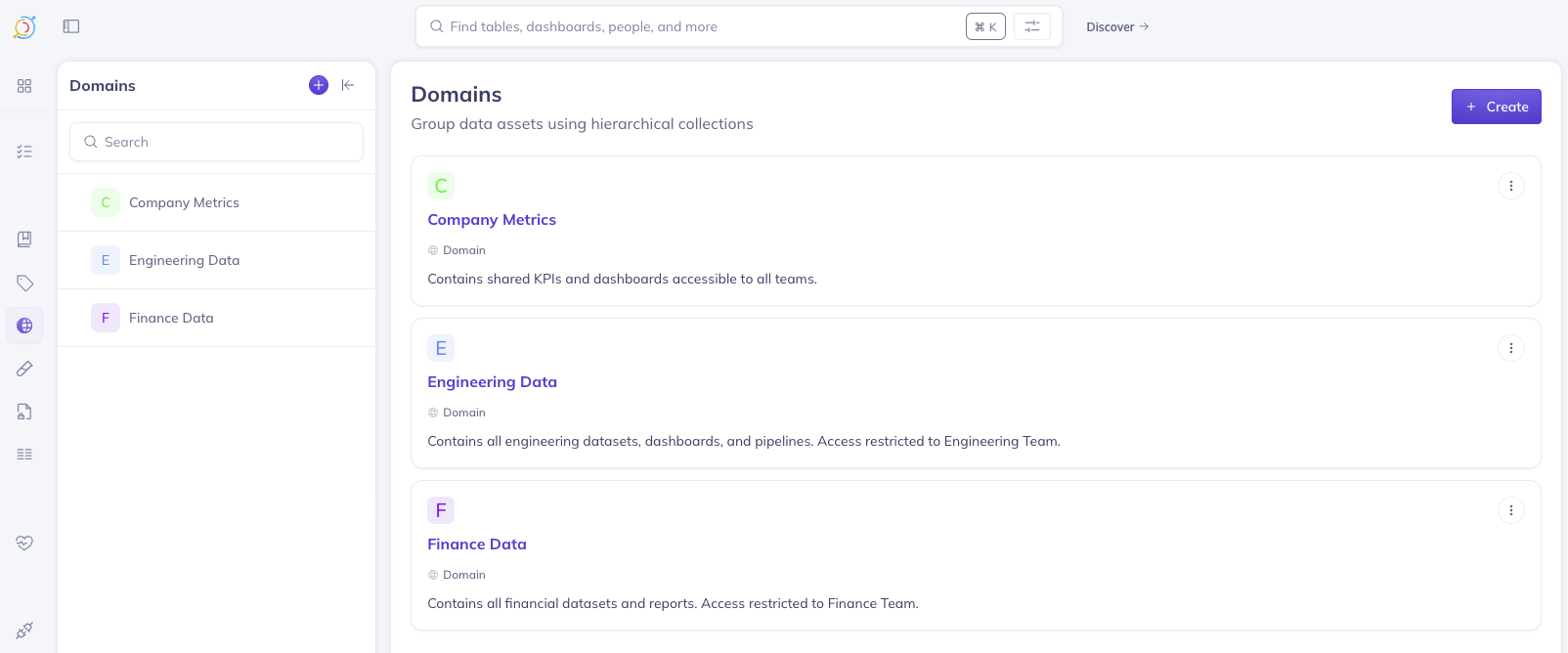Add a domain with the blue plus icon
This screenshot has height=653, width=1568.
(319, 85)
